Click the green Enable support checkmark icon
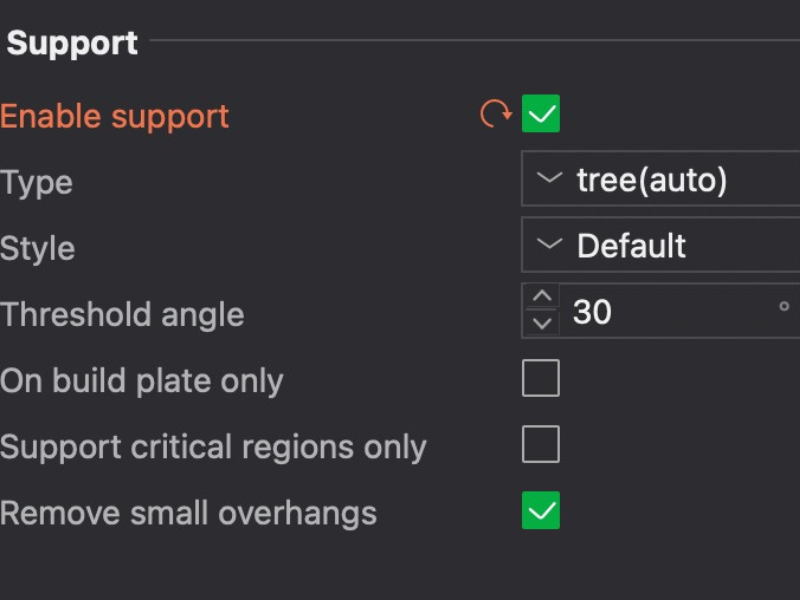Viewport: 800px width, 600px height. click(x=541, y=113)
